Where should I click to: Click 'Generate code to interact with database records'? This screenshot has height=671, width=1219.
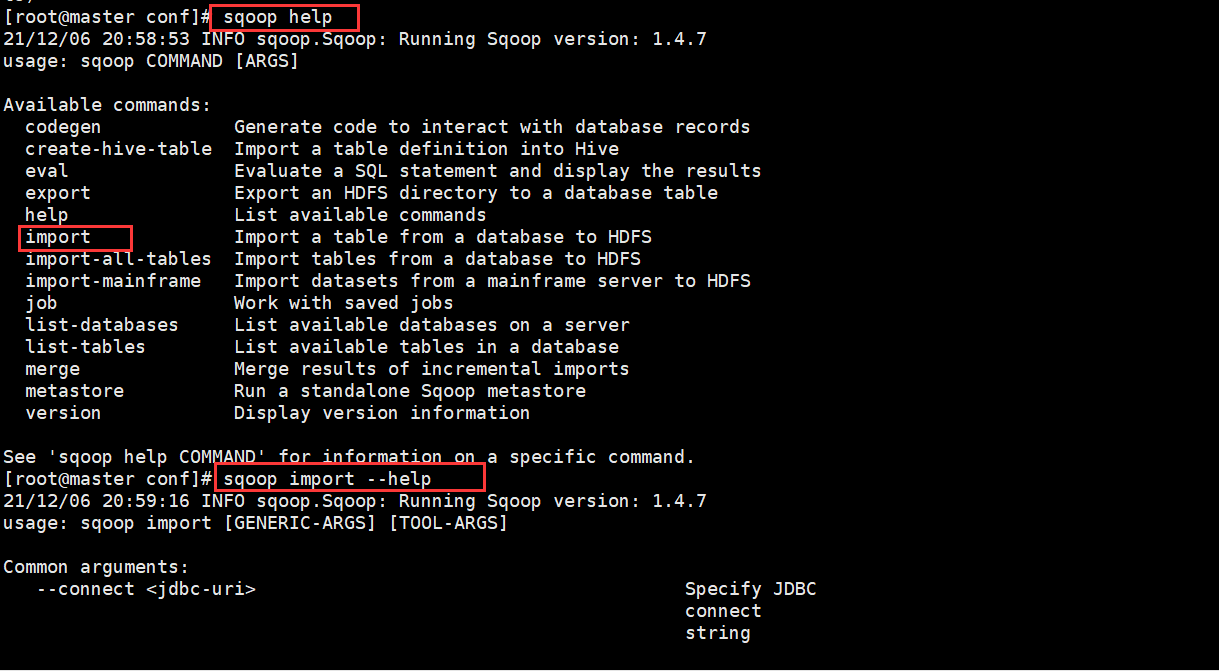tap(492, 127)
